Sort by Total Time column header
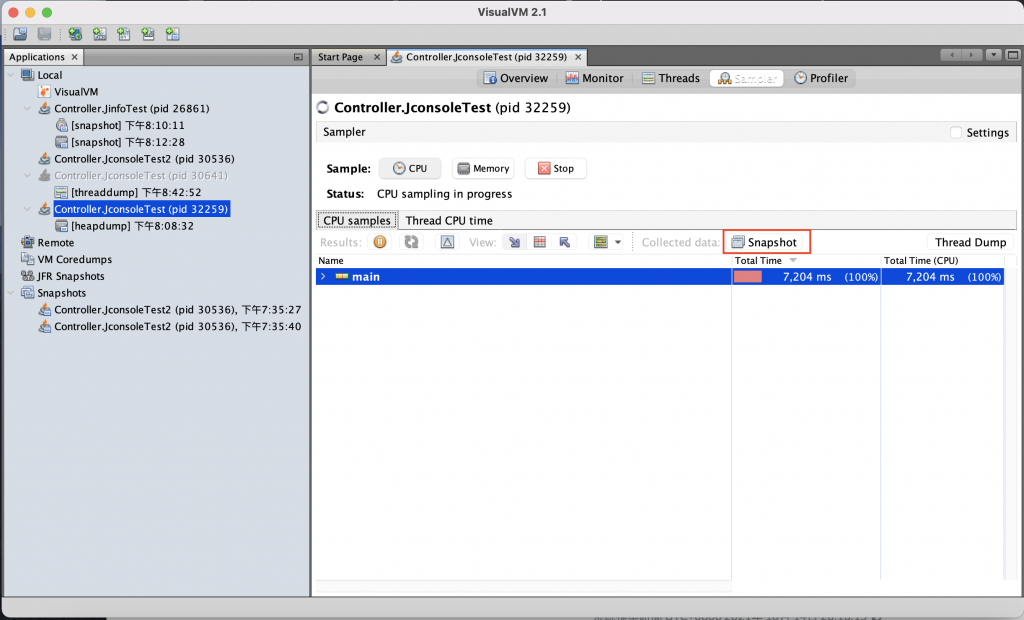The width and height of the screenshot is (1024, 620). 805,261
